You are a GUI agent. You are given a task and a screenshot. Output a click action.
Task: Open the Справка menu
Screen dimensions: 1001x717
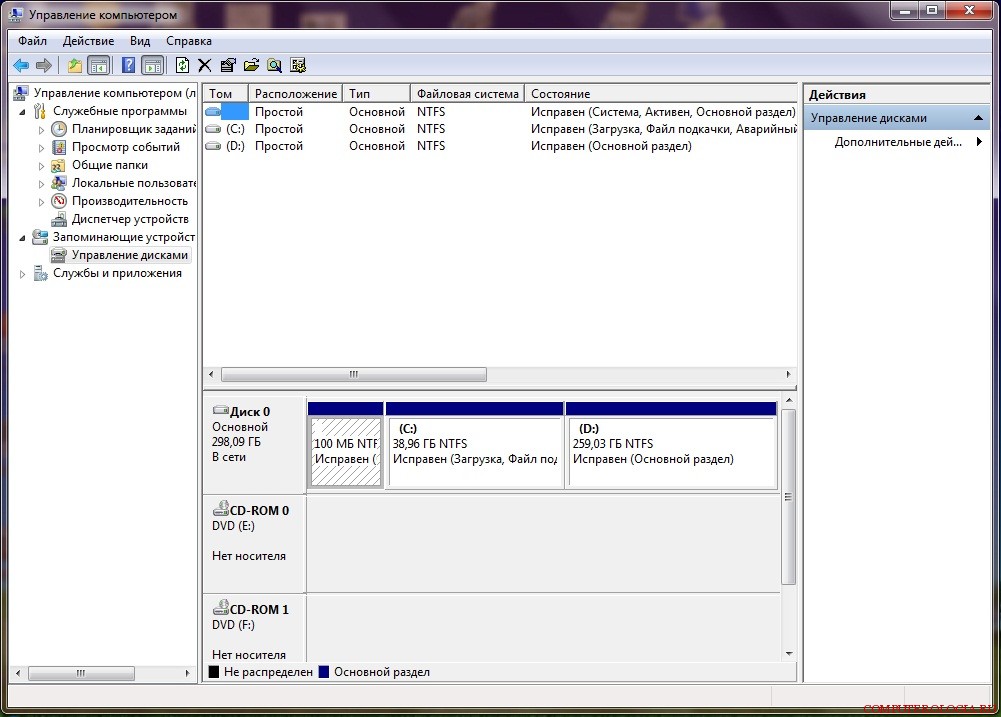coord(188,41)
